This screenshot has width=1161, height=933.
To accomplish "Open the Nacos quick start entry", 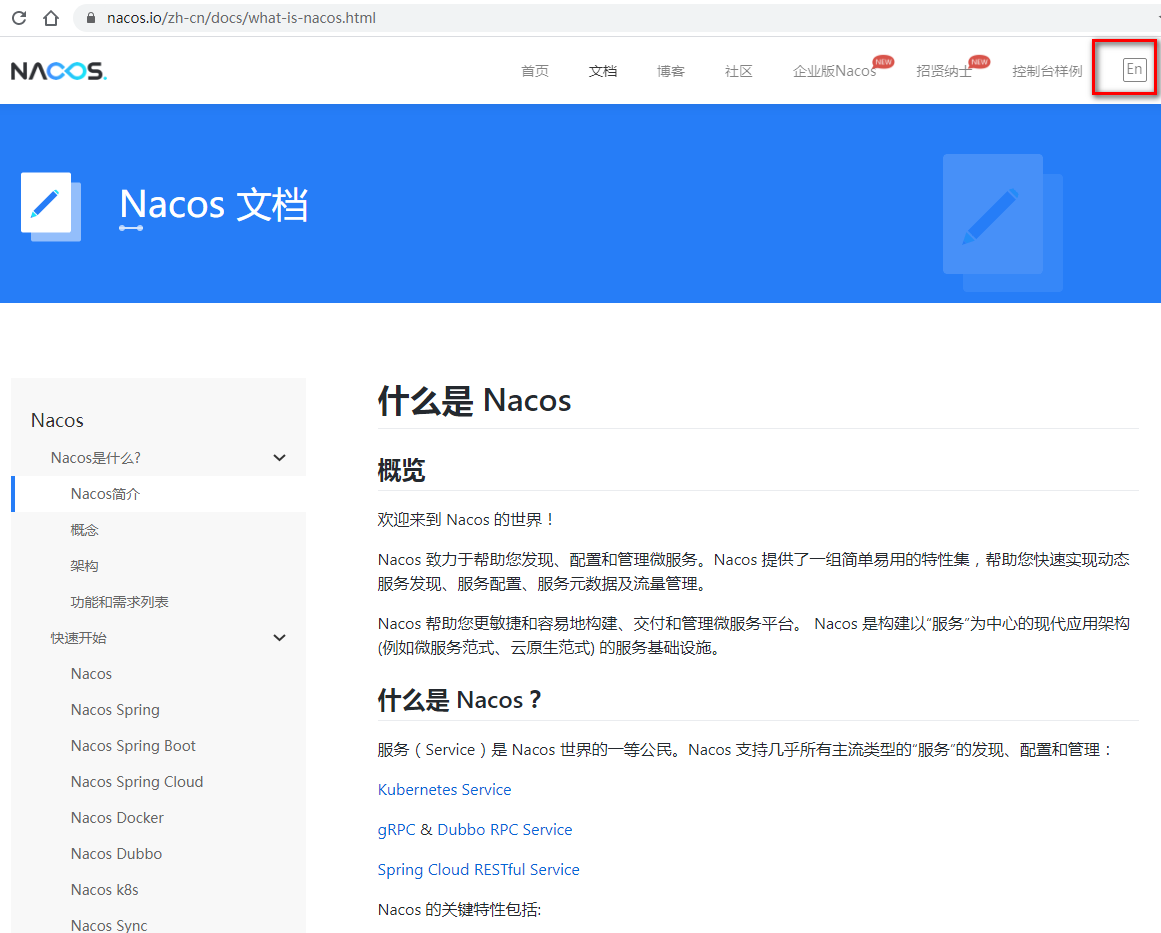I will pyautogui.click(x=91, y=674).
